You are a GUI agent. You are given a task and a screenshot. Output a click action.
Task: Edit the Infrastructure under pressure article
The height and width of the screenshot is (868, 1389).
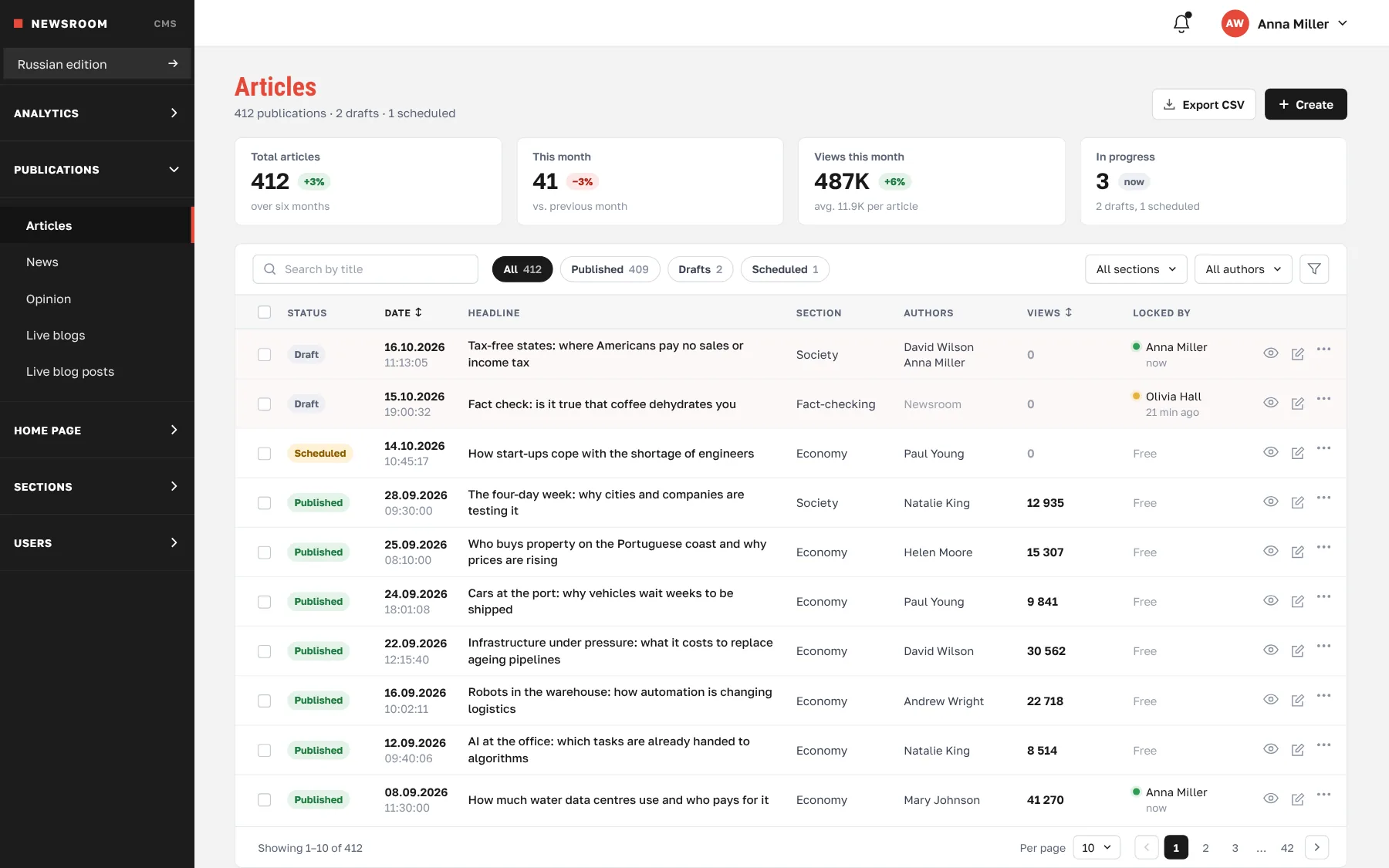click(x=1298, y=651)
